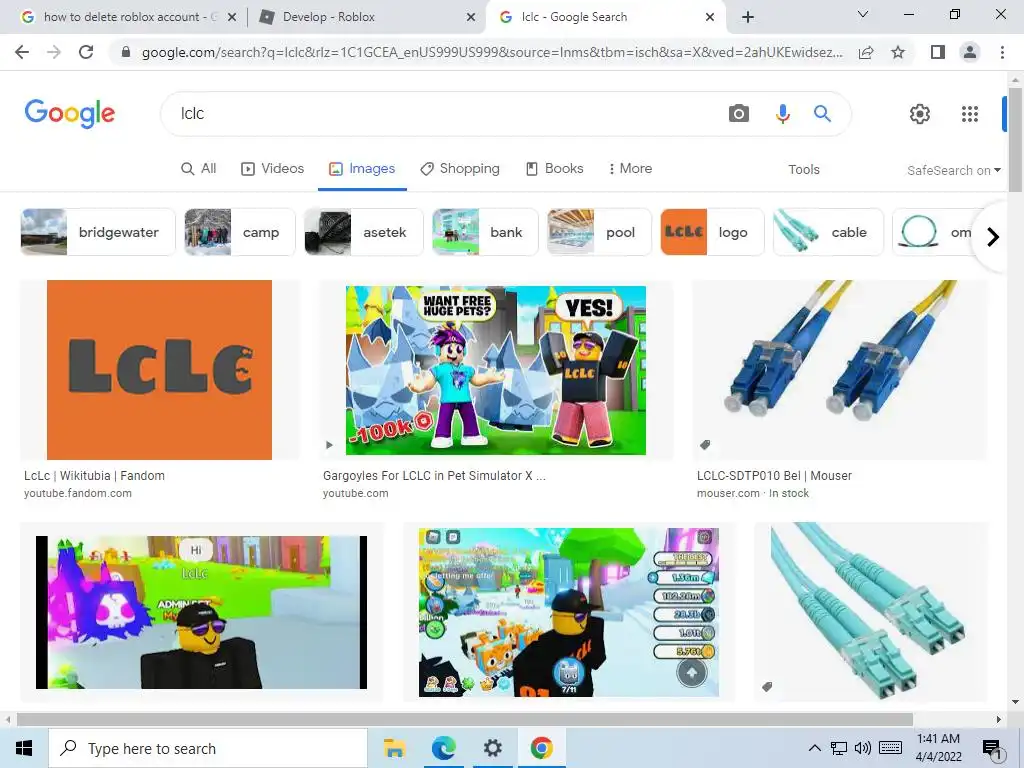Viewport: 1024px width, 768px height.
Task: Filter images by the cable chip
Action: tap(828, 232)
